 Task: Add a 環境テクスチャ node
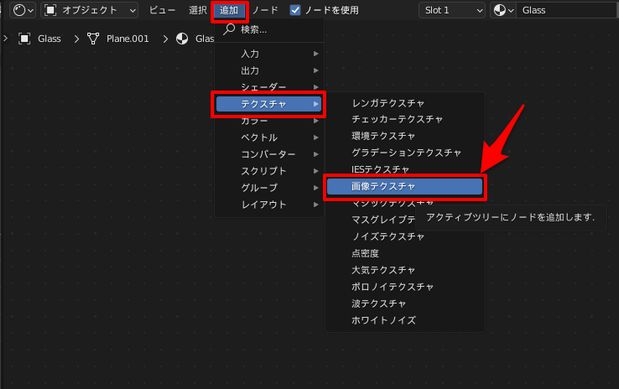click(x=405, y=136)
